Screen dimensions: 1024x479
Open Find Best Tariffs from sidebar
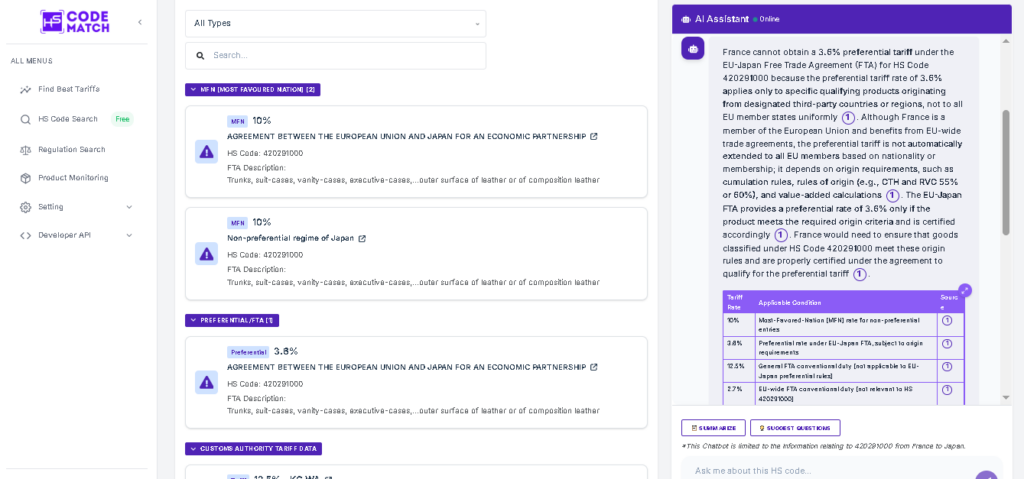coord(68,89)
